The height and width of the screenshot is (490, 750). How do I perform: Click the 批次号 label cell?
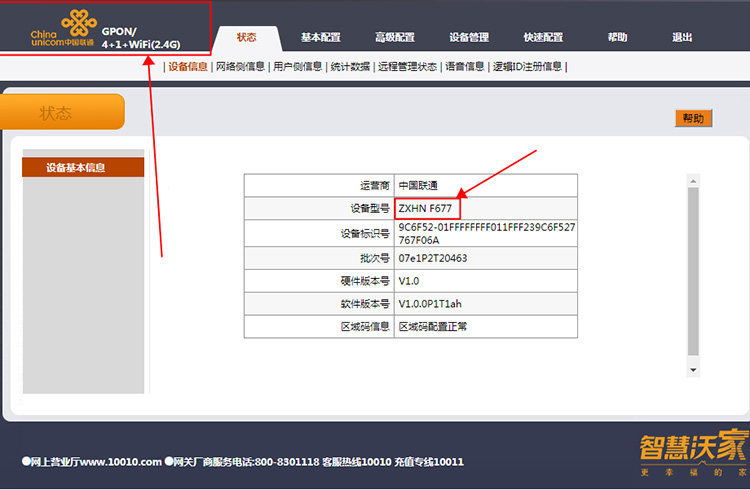coord(319,258)
